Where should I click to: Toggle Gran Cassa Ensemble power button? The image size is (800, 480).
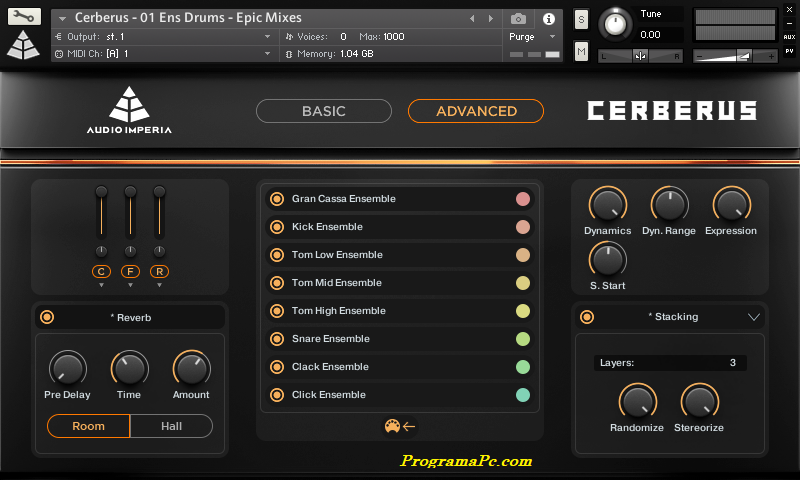click(x=277, y=199)
